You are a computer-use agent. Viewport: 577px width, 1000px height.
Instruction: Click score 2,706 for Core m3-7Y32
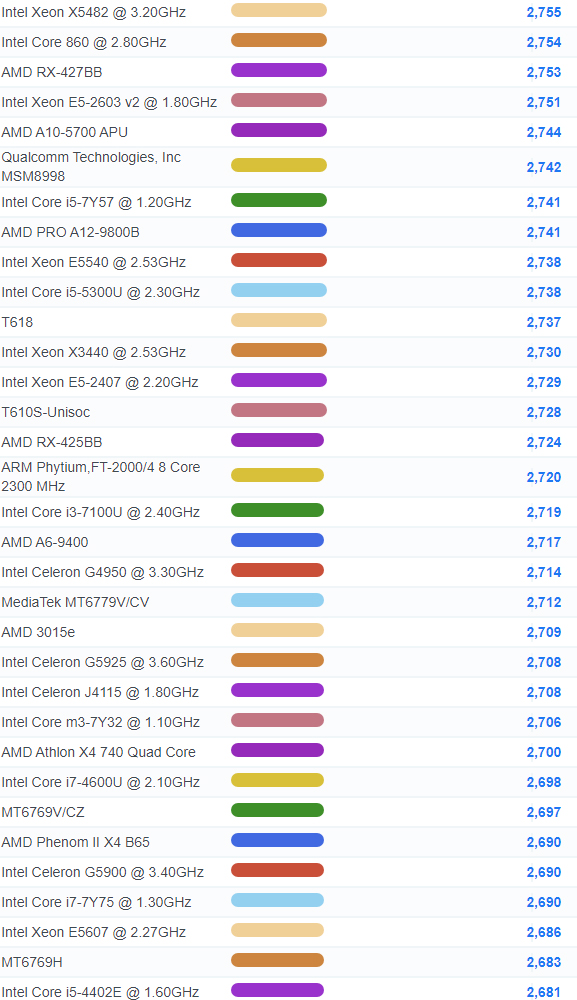[544, 722]
